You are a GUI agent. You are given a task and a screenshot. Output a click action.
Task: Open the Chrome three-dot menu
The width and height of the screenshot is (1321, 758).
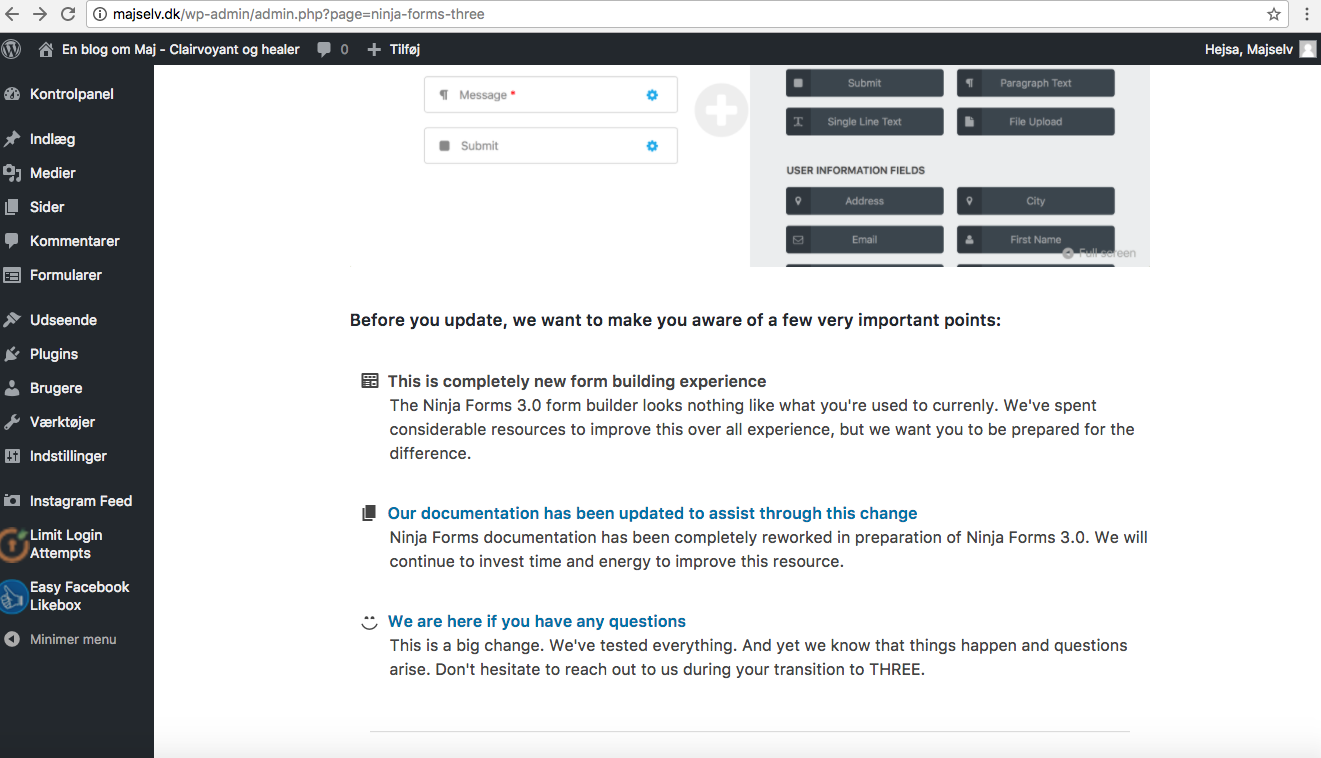click(x=1306, y=14)
